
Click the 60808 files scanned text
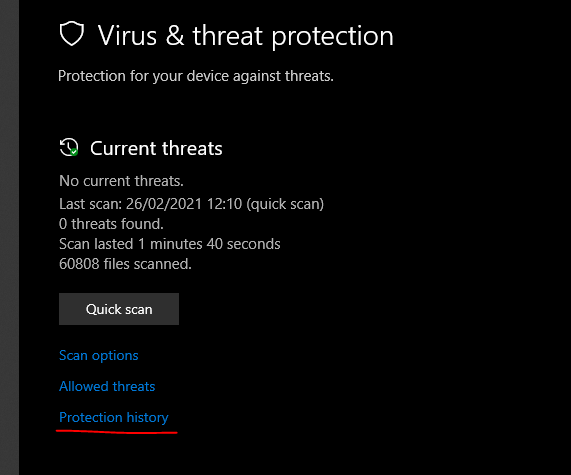click(125, 264)
